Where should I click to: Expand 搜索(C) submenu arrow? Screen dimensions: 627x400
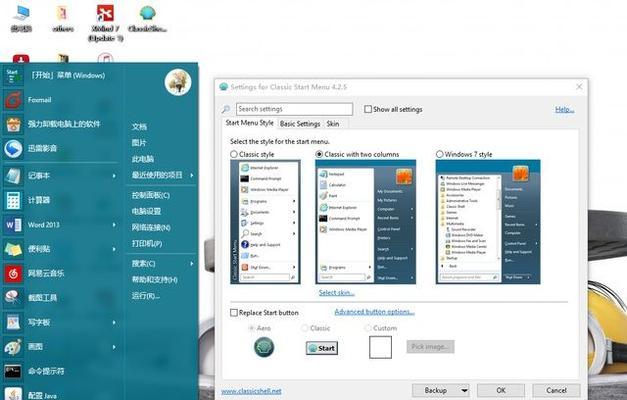pyautogui.click(x=192, y=264)
